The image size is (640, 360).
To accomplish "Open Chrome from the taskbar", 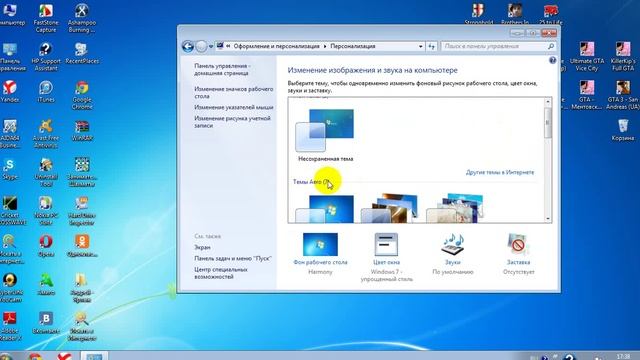I will (36, 356).
